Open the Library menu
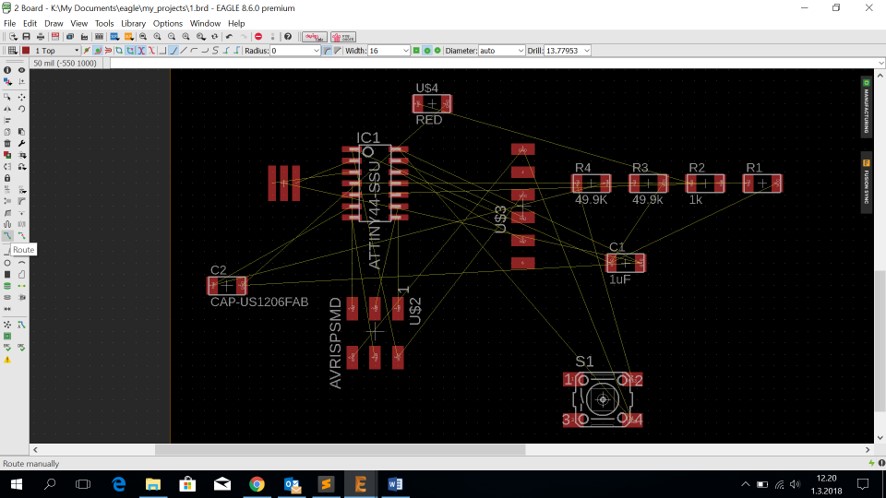This screenshot has height=498, width=886. pos(133,23)
